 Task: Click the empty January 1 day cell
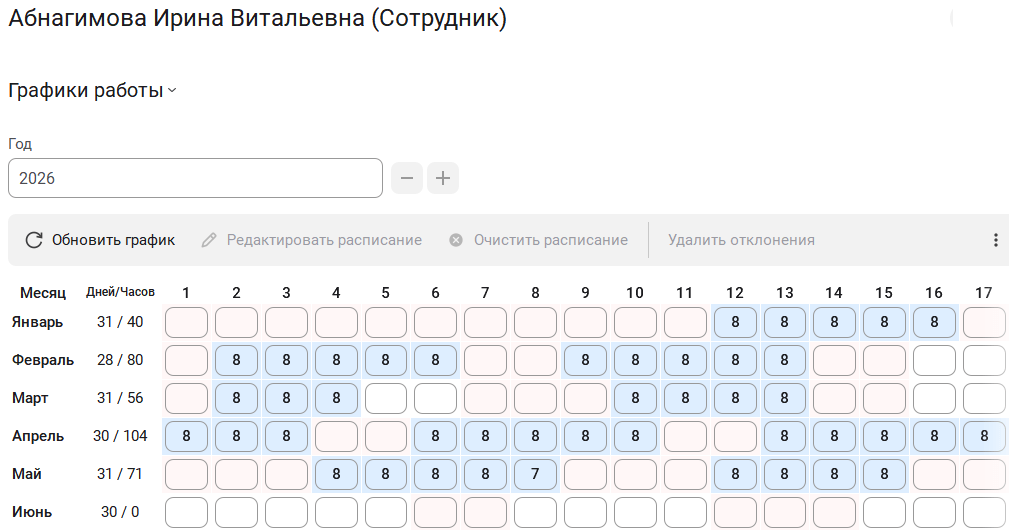click(x=186, y=323)
